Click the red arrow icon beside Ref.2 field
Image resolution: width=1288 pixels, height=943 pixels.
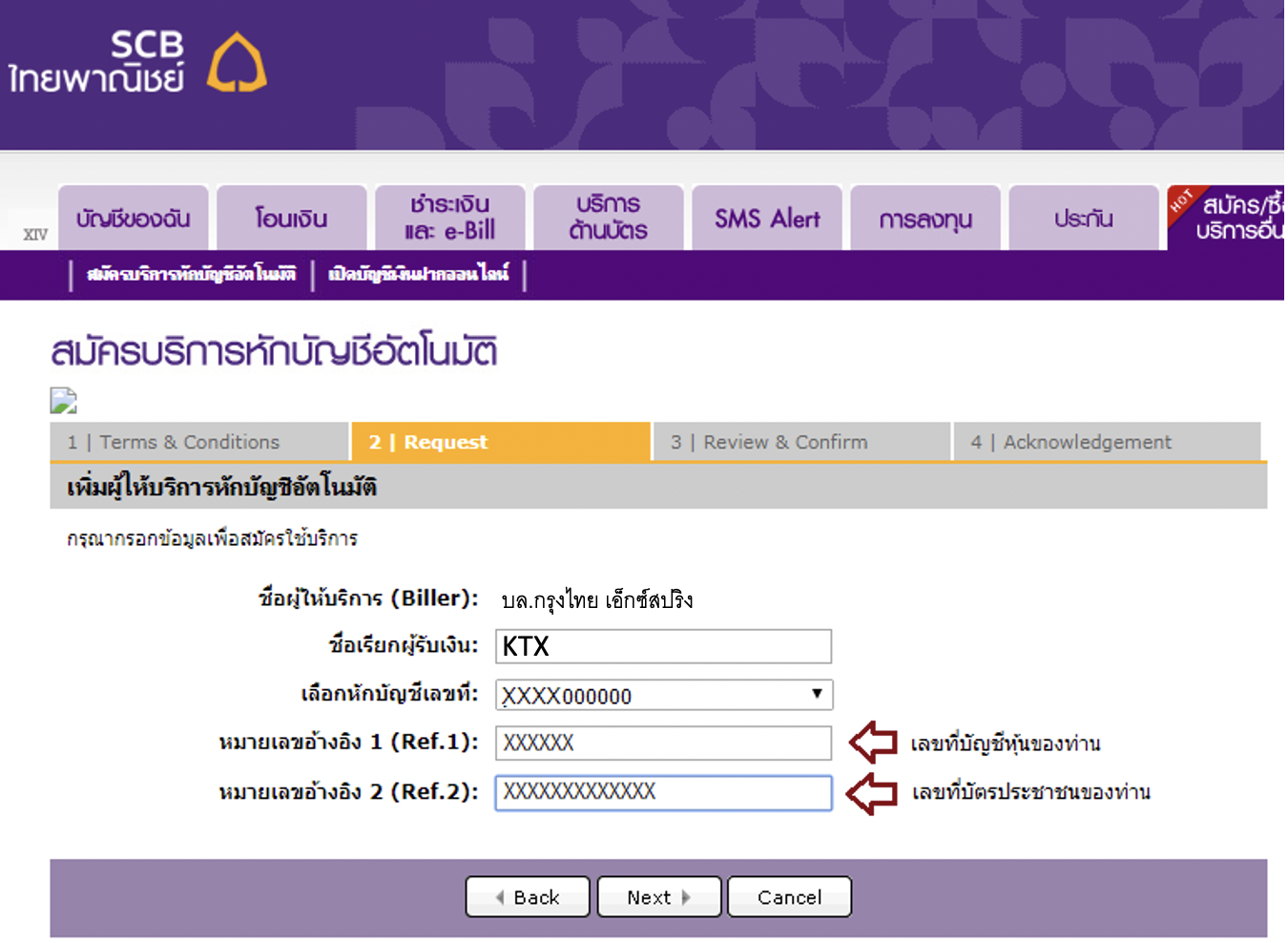(x=871, y=792)
